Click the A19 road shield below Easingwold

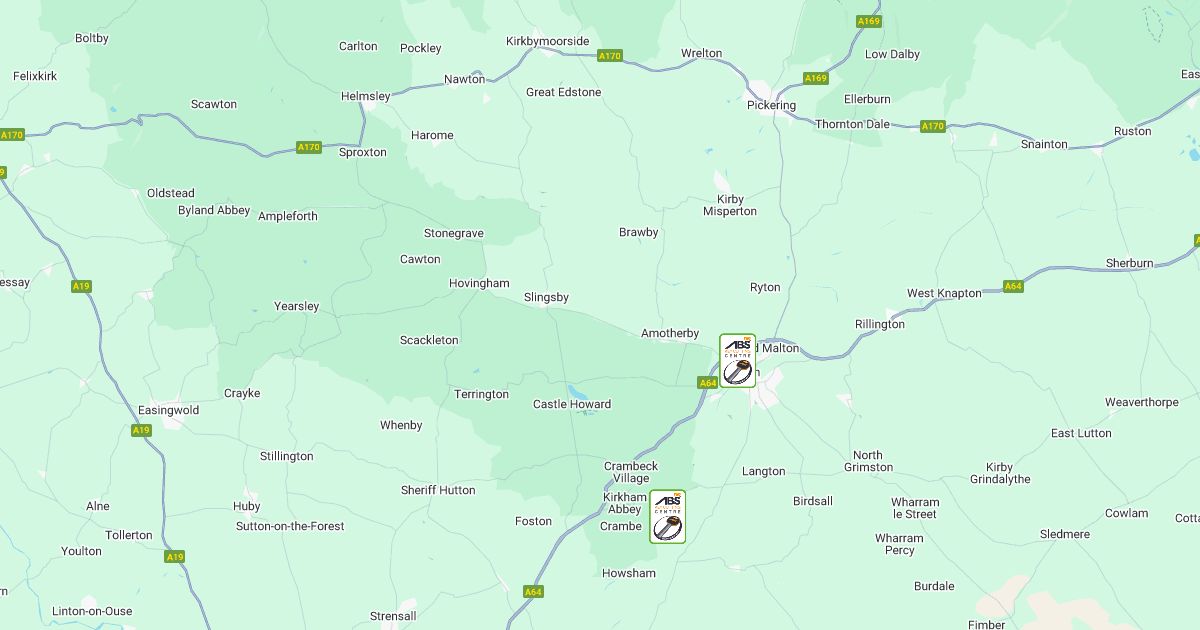[141, 430]
